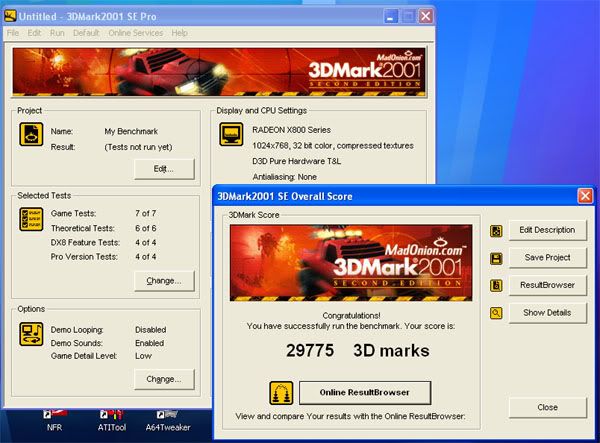Click the Online ResultBrowser yellow icon
This screenshot has height=443, width=600.
click(x=281, y=393)
